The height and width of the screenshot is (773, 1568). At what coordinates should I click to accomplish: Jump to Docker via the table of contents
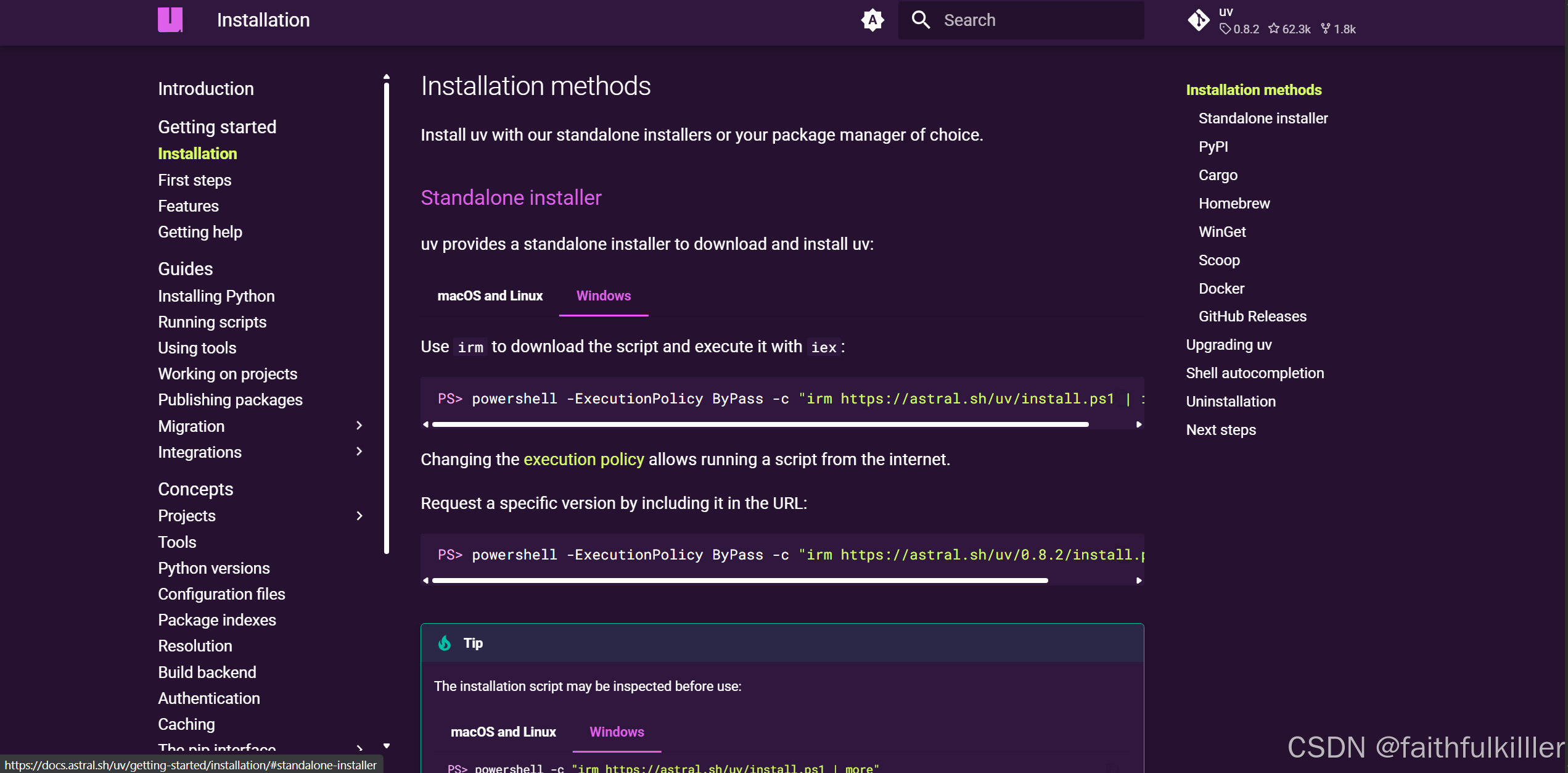click(1222, 288)
